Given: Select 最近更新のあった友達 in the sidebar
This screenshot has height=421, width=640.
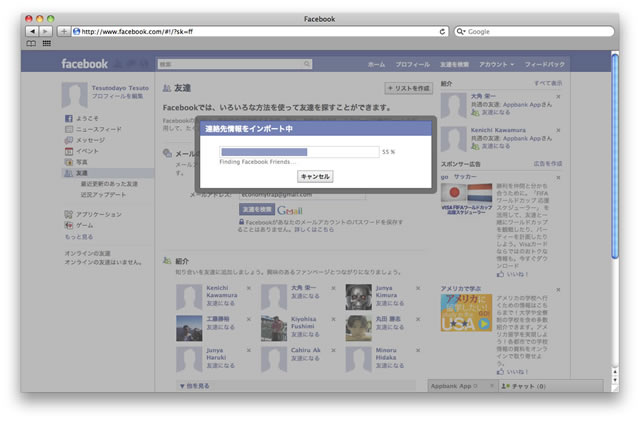Looking at the screenshot, I should click(109, 184).
